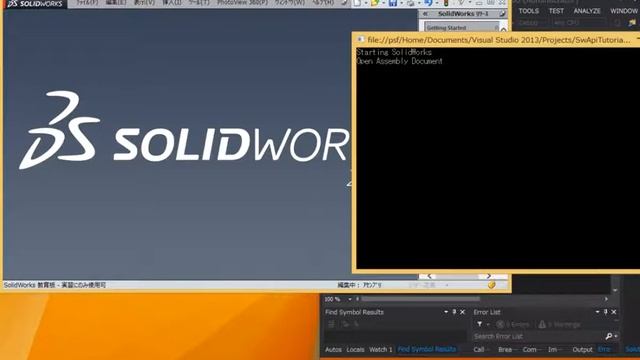
Task: Click the editing assembly status text
Action: (x=360, y=285)
